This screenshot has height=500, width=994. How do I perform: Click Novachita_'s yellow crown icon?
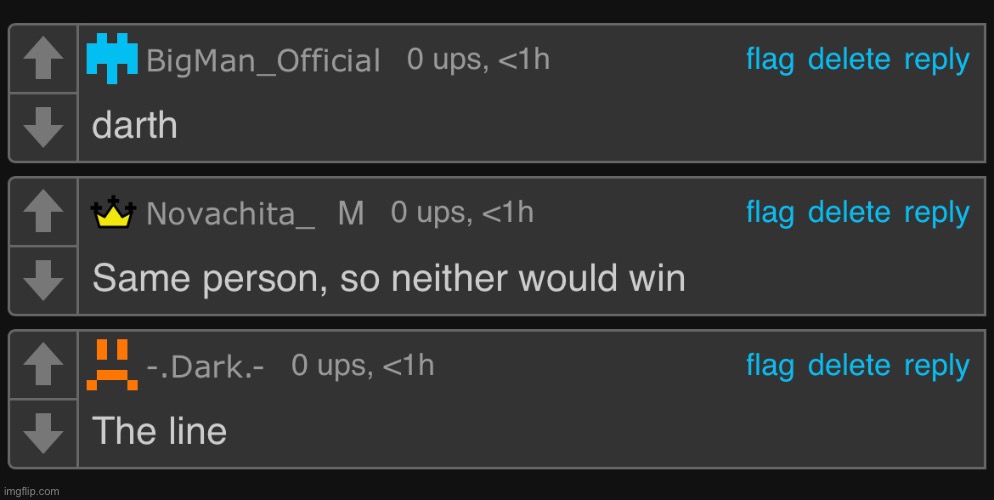point(113,212)
